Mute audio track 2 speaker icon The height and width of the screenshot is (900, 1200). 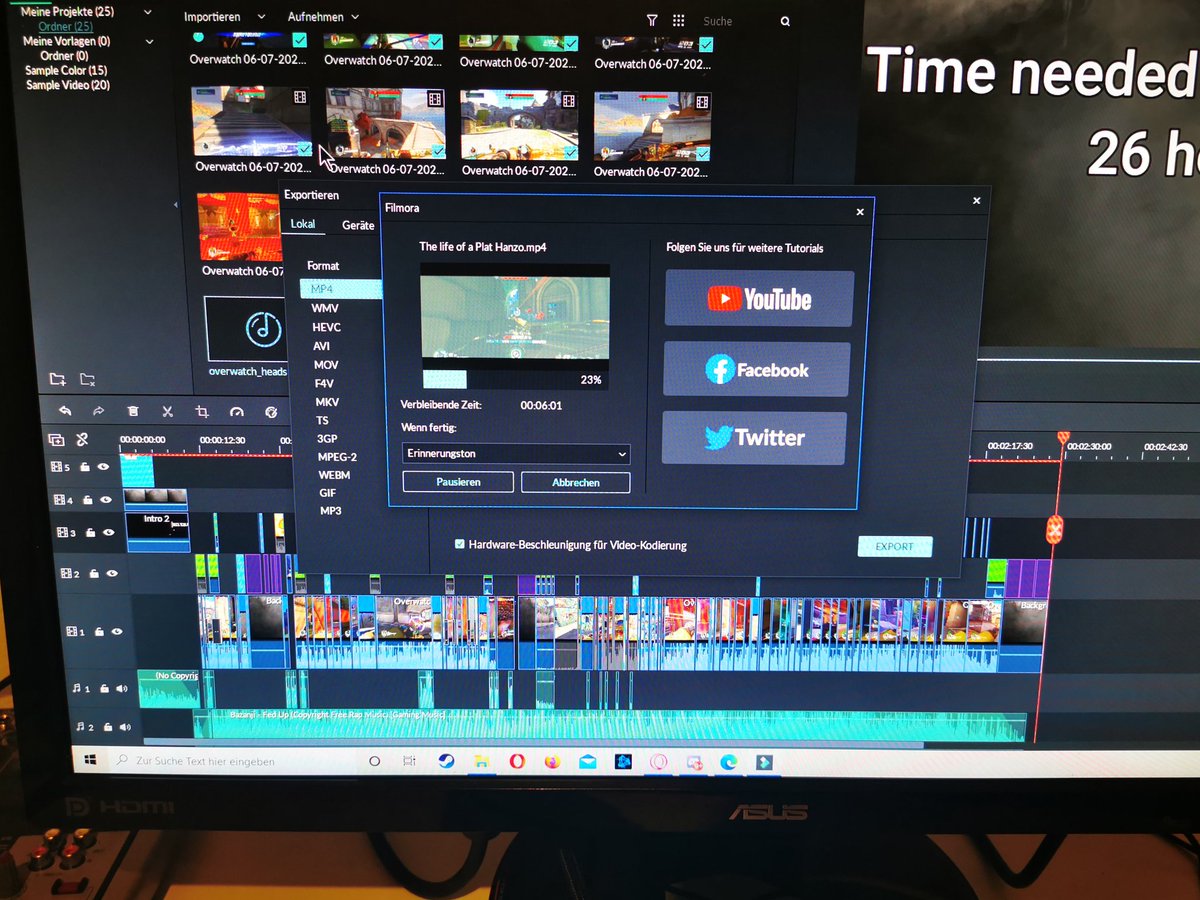point(125,727)
